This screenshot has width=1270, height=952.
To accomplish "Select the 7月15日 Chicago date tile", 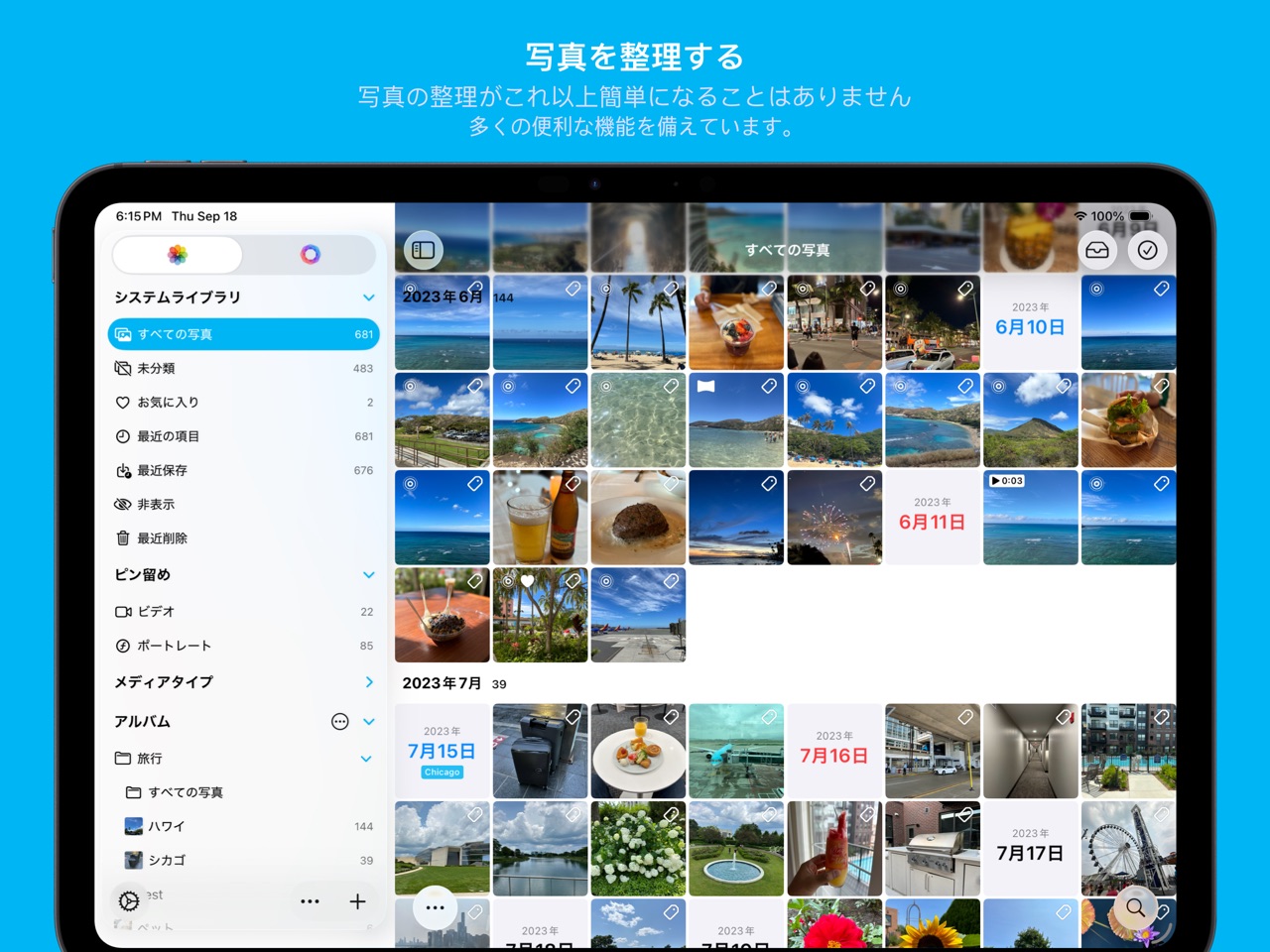I will pyautogui.click(x=442, y=752).
